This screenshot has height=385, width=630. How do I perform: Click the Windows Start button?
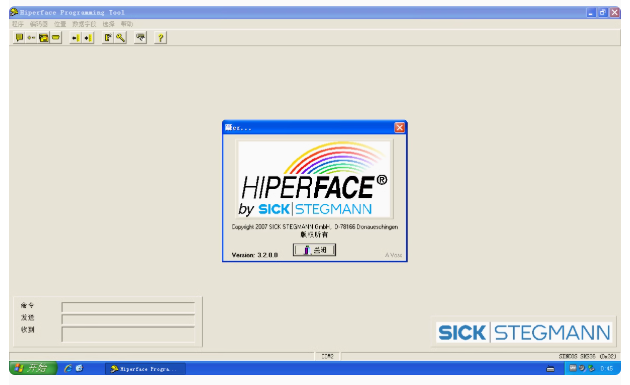(33, 368)
